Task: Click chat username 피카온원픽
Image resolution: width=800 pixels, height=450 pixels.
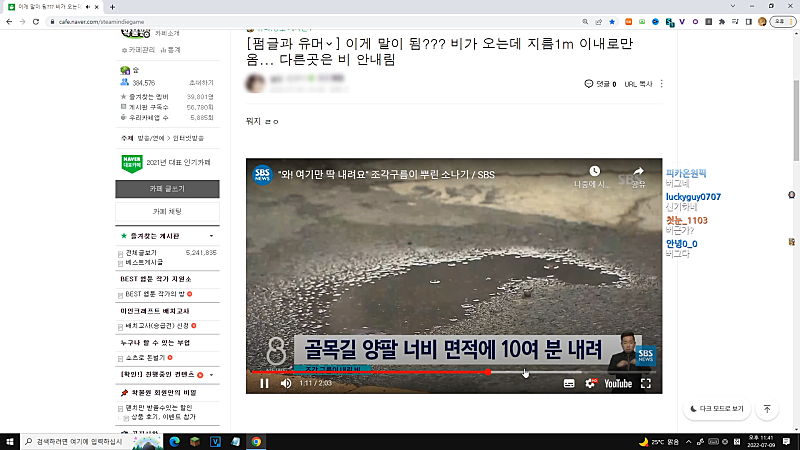Action: coord(686,173)
